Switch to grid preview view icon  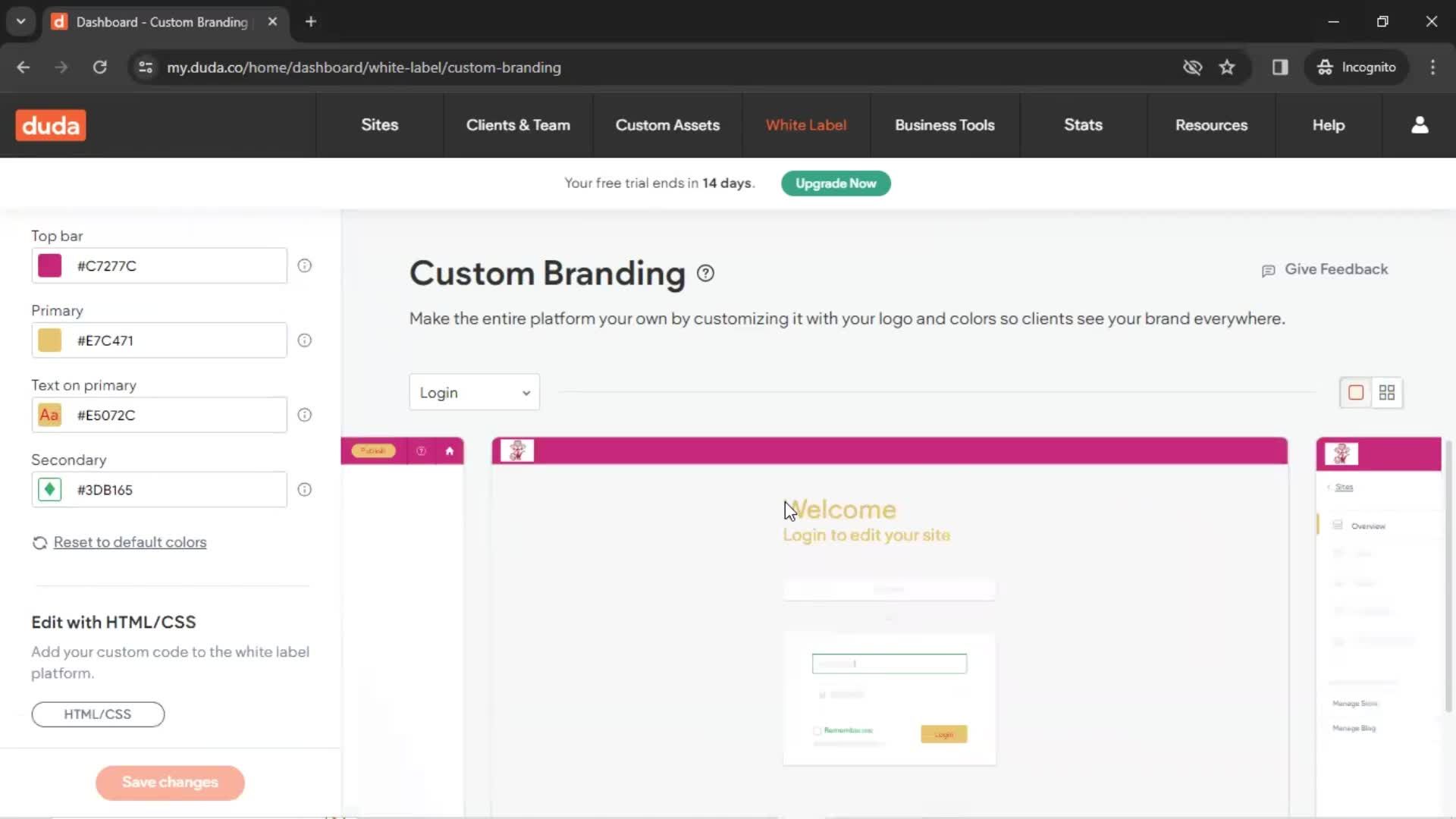pos(1387,392)
